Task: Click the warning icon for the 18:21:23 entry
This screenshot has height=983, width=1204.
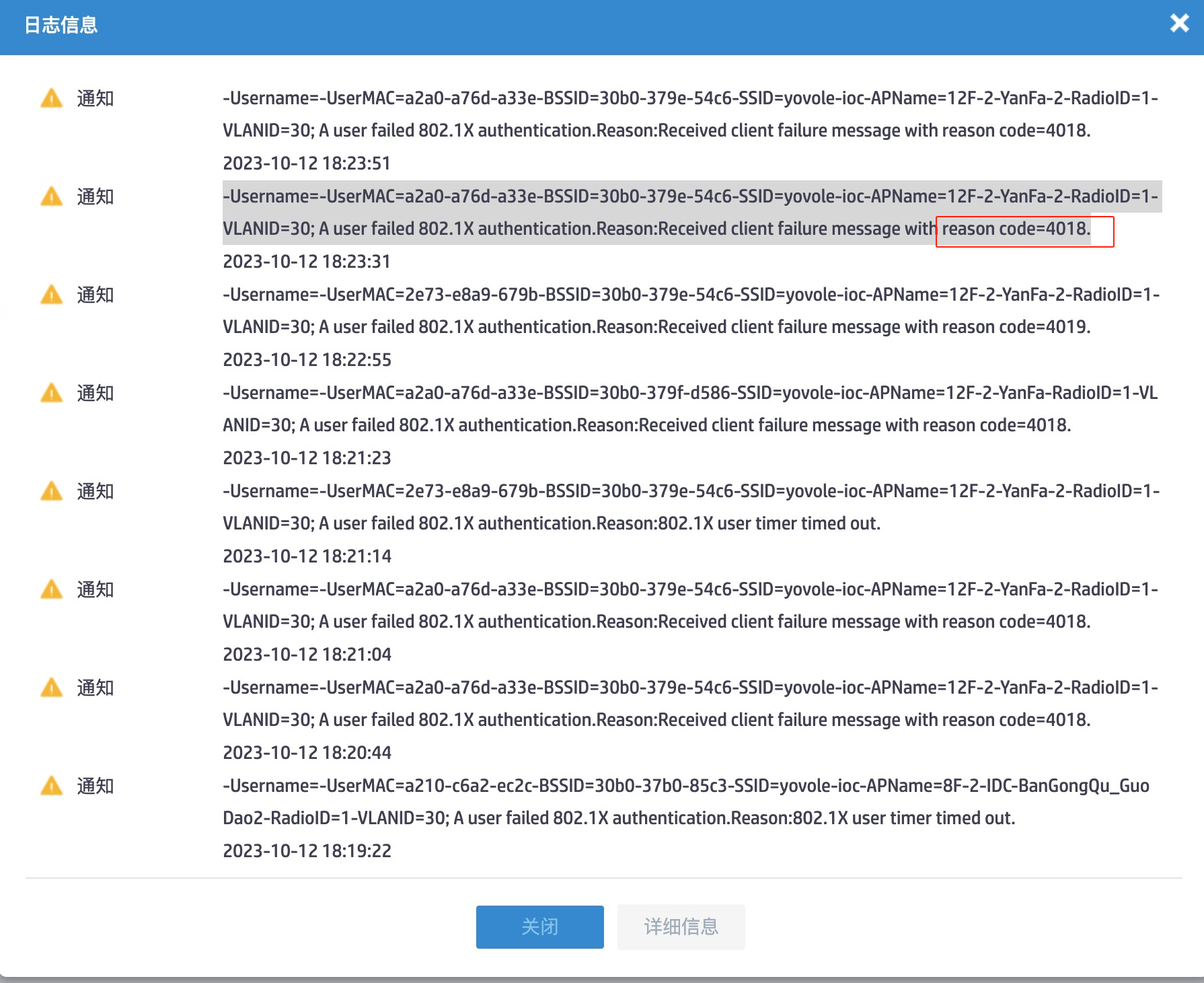Action: pyautogui.click(x=52, y=393)
